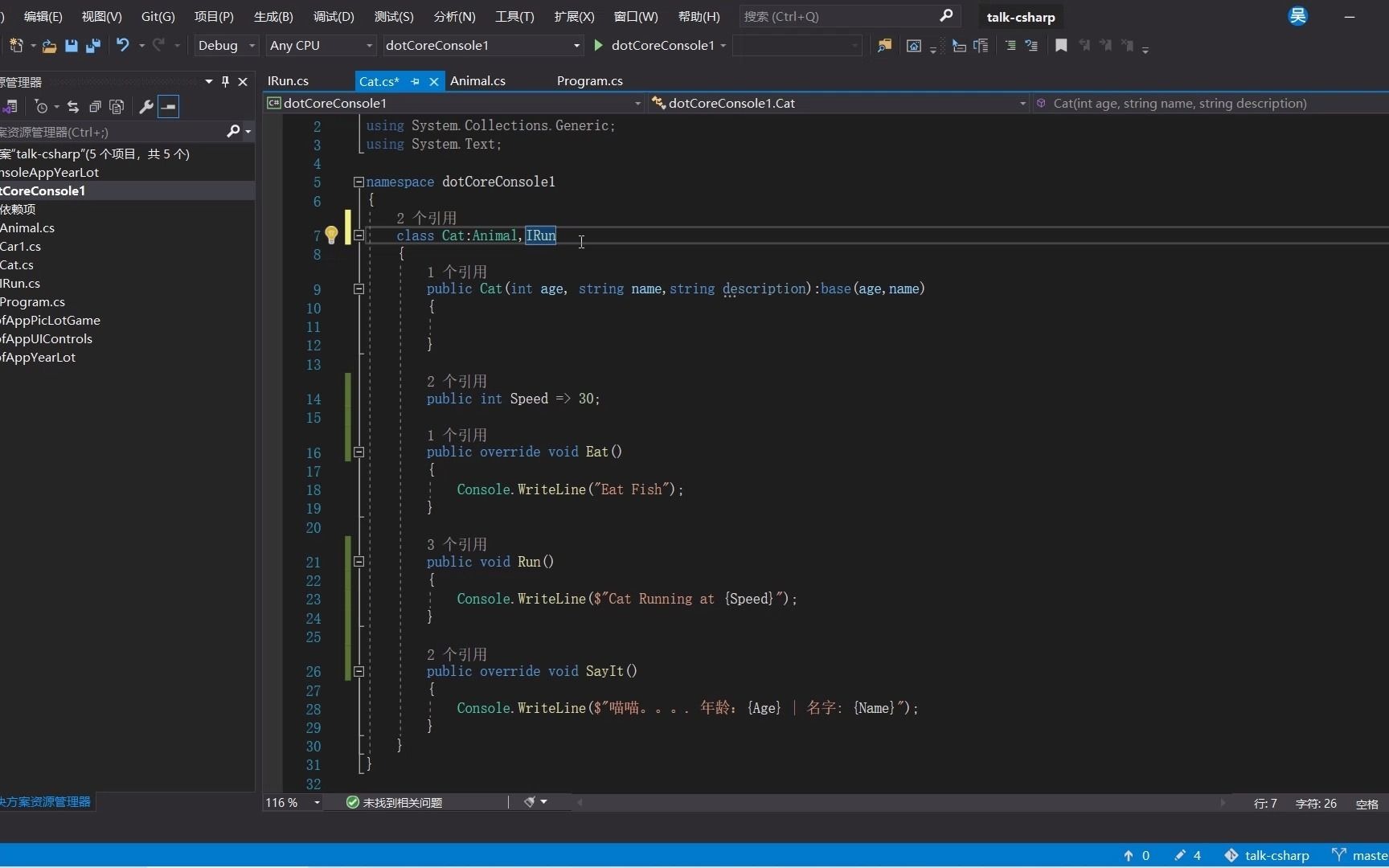
Task: Click the up-arrow unpushed commits indicator
Action: [x=1137, y=855]
